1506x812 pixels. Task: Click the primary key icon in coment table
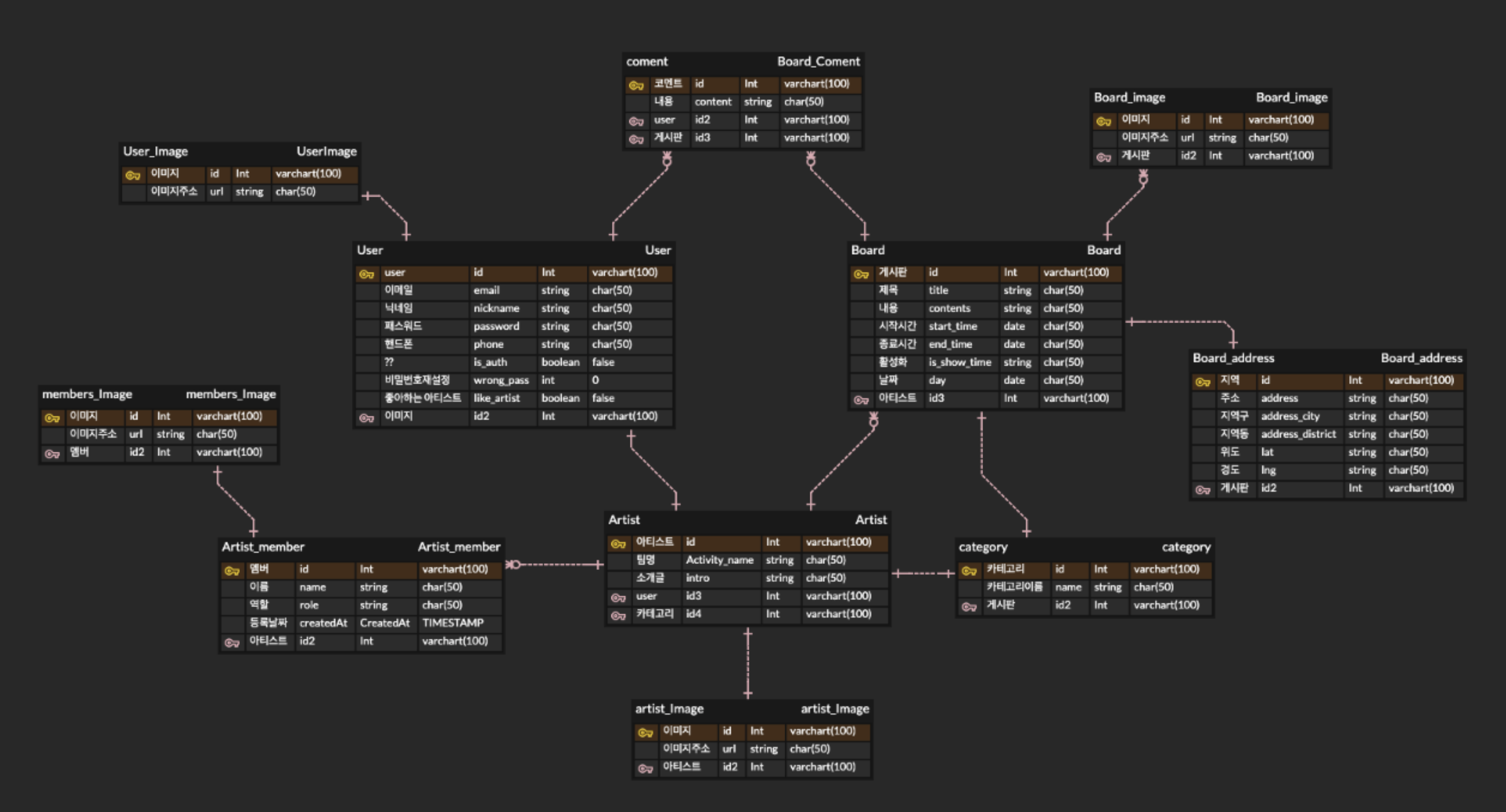click(x=636, y=85)
